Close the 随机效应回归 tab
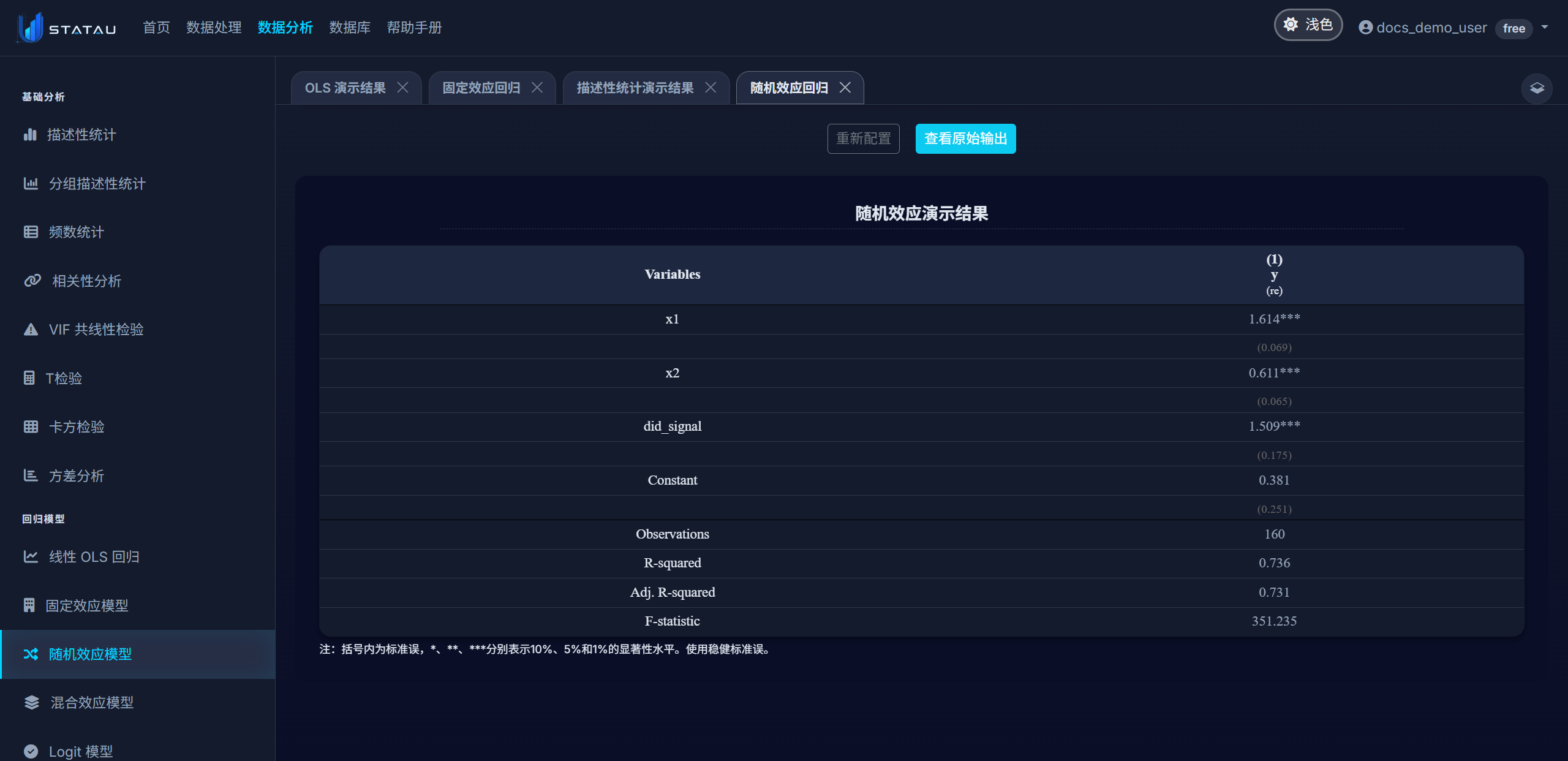 (x=845, y=88)
